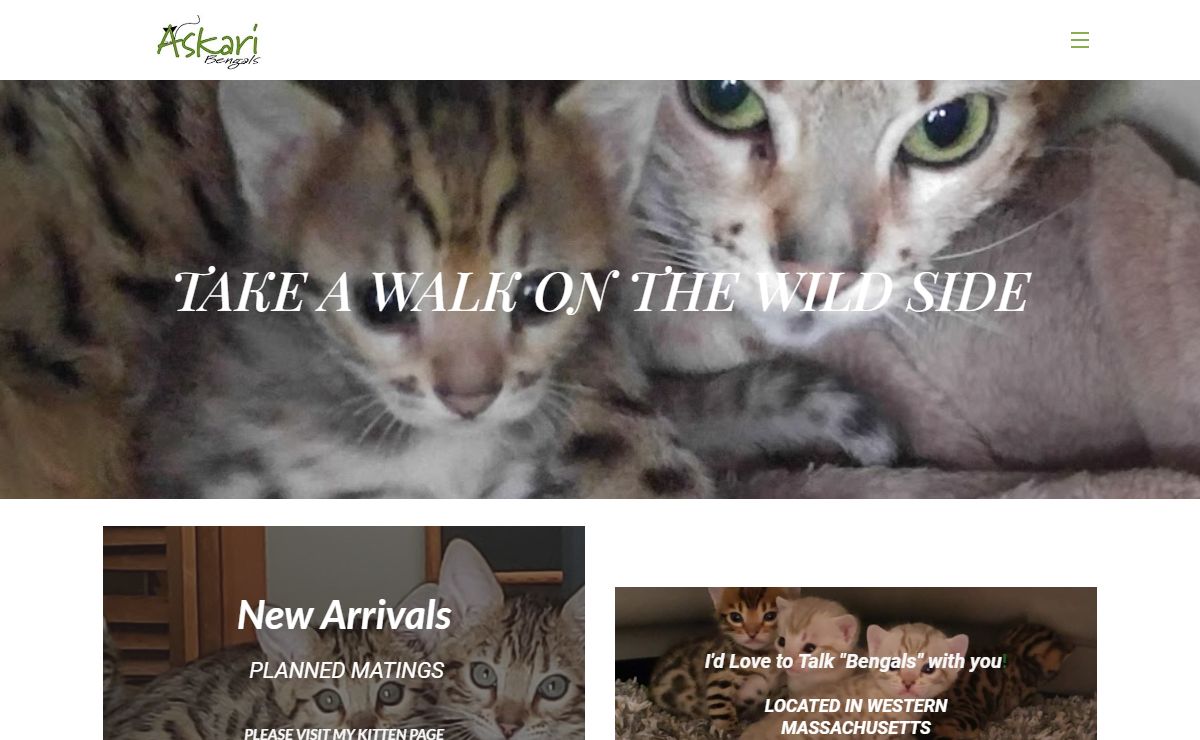Viewport: 1200px width, 740px height.
Task: Click the "Take a Walk on the Wild Side" headline
Action: pyautogui.click(x=600, y=292)
